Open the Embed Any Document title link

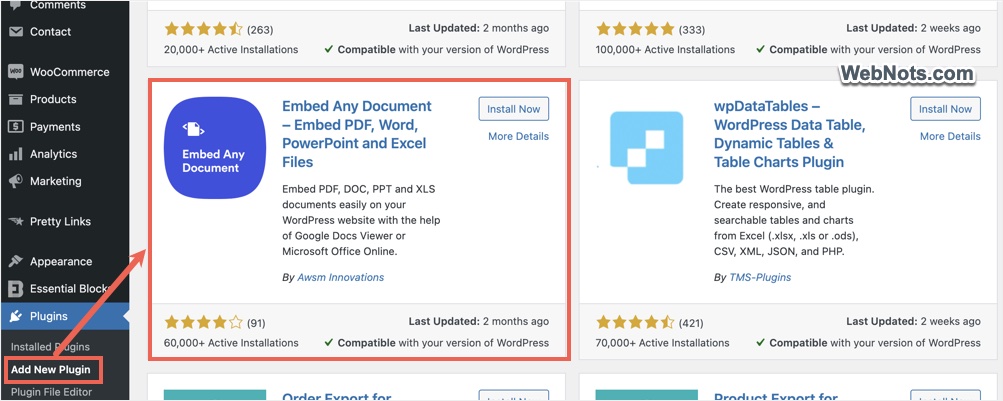coord(357,134)
